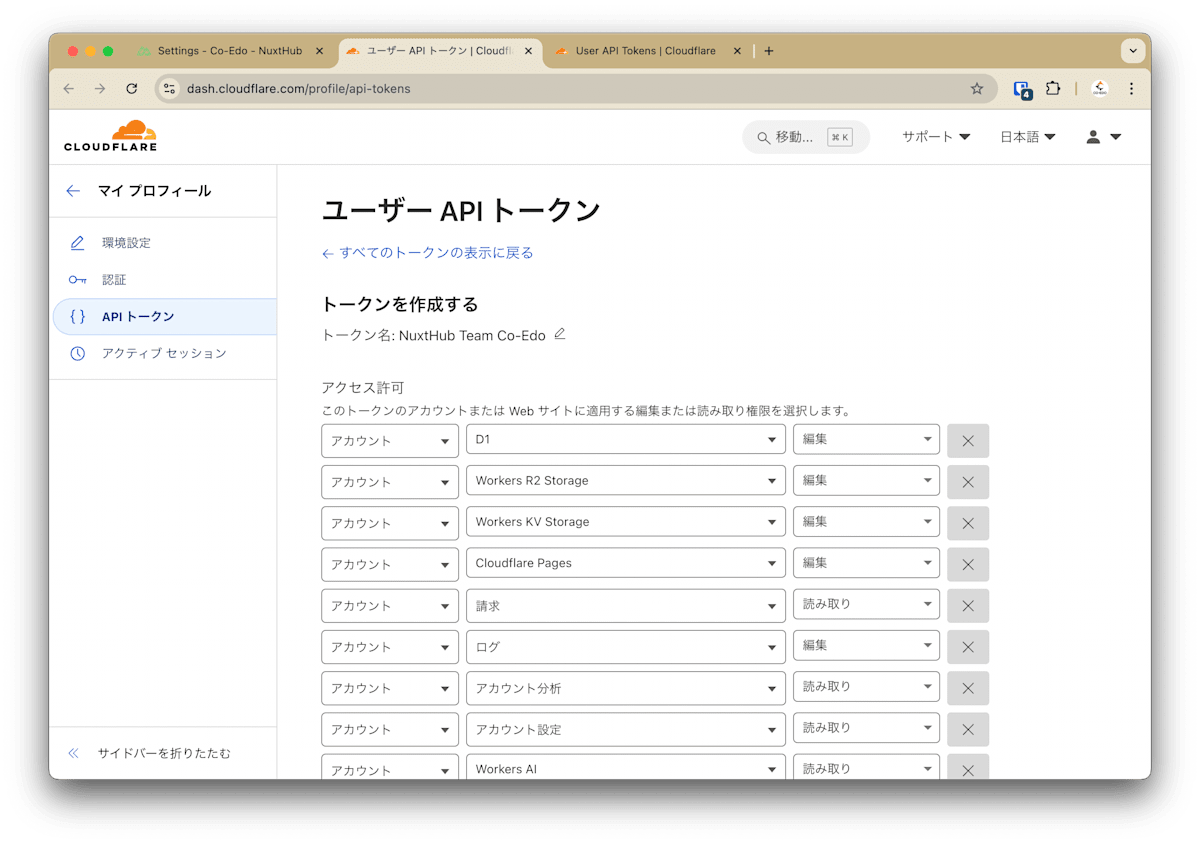Select 認証 in sidebar

coord(114,280)
